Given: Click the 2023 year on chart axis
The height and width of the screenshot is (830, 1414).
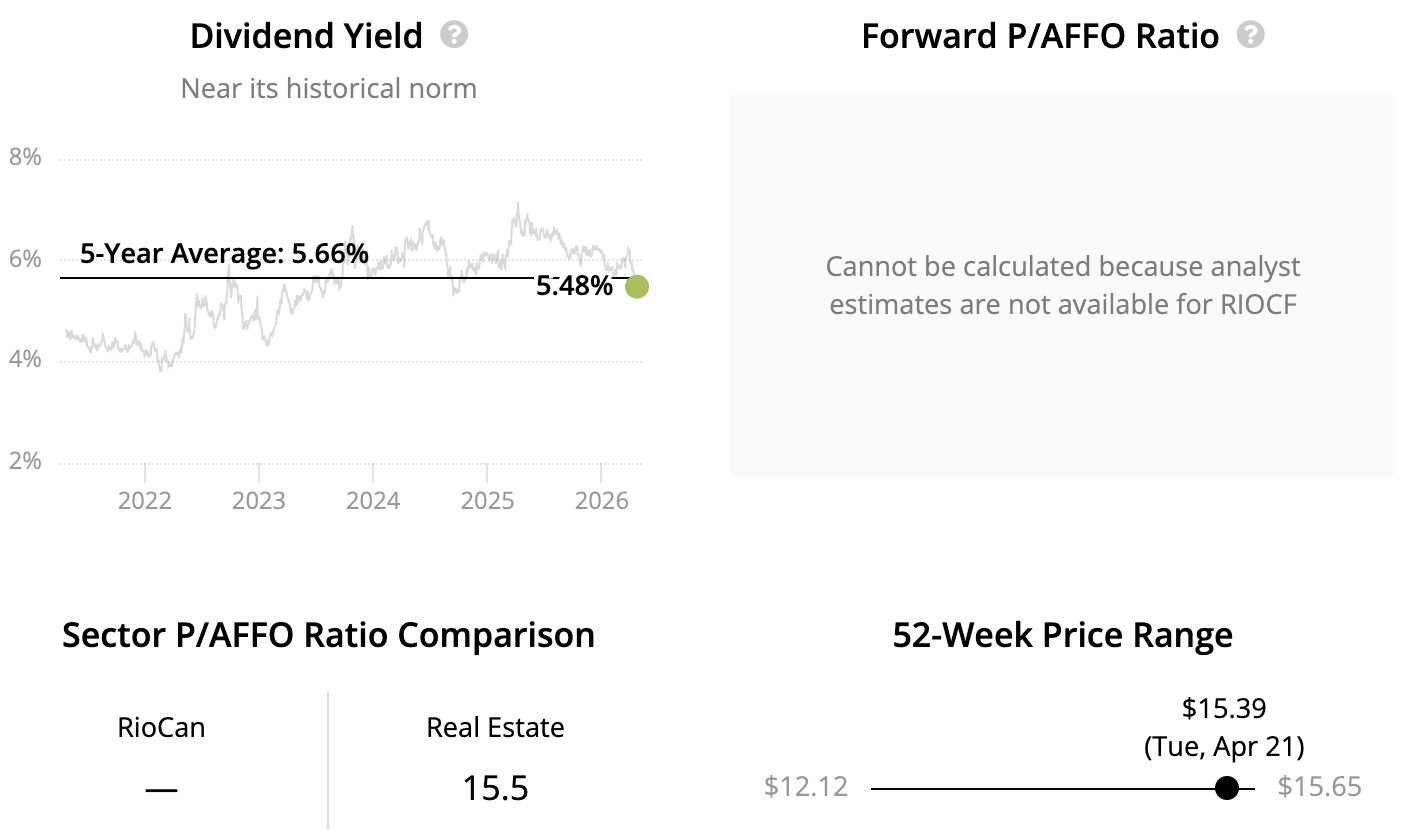Looking at the screenshot, I should pos(259,499).
